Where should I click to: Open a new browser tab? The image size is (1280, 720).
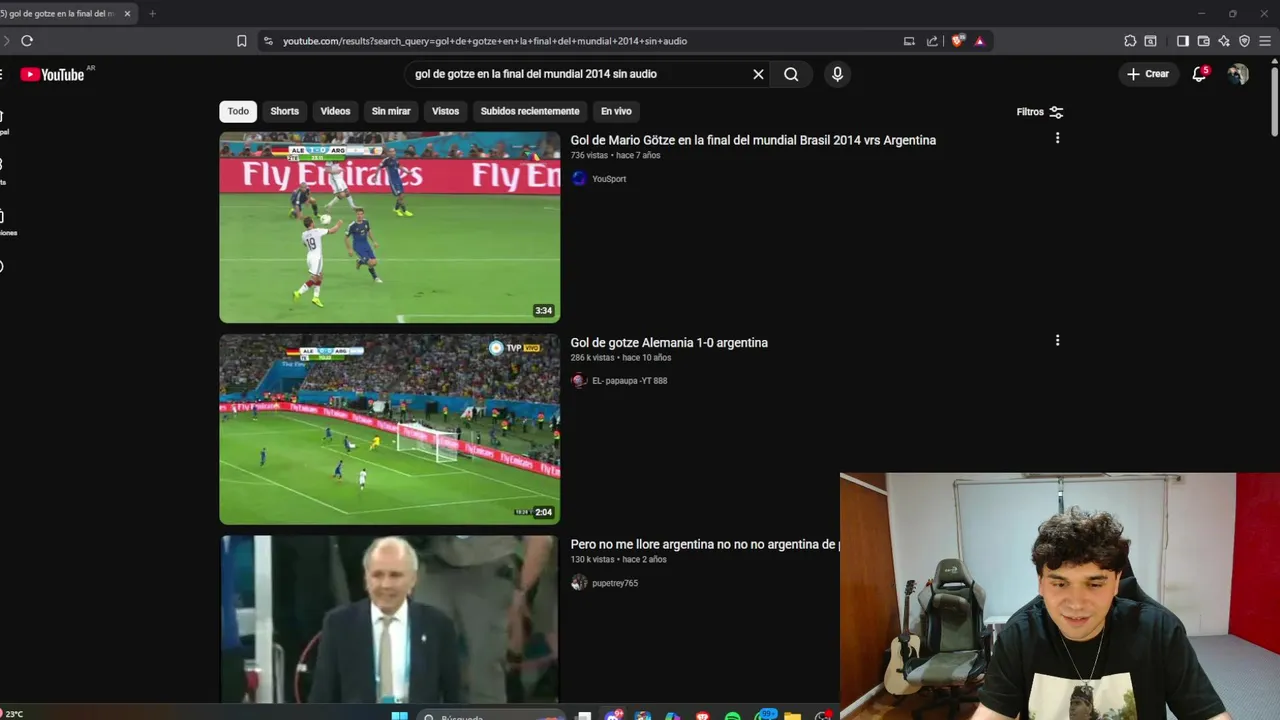pyautogui.click(x=152, y=14)
